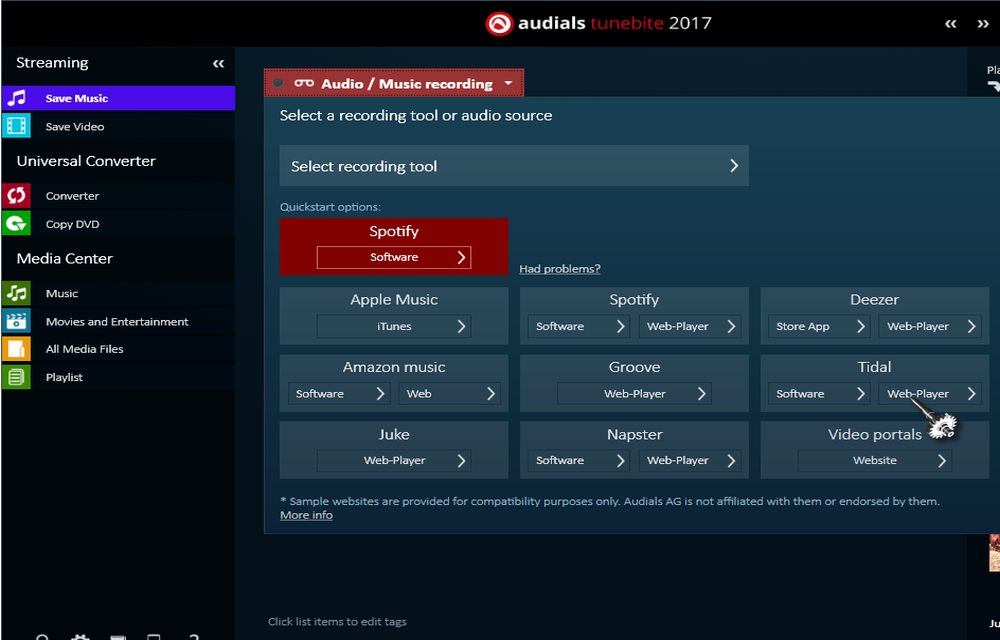
Task: Click the green Playlist list icon
Action: [x=16, y=377]
